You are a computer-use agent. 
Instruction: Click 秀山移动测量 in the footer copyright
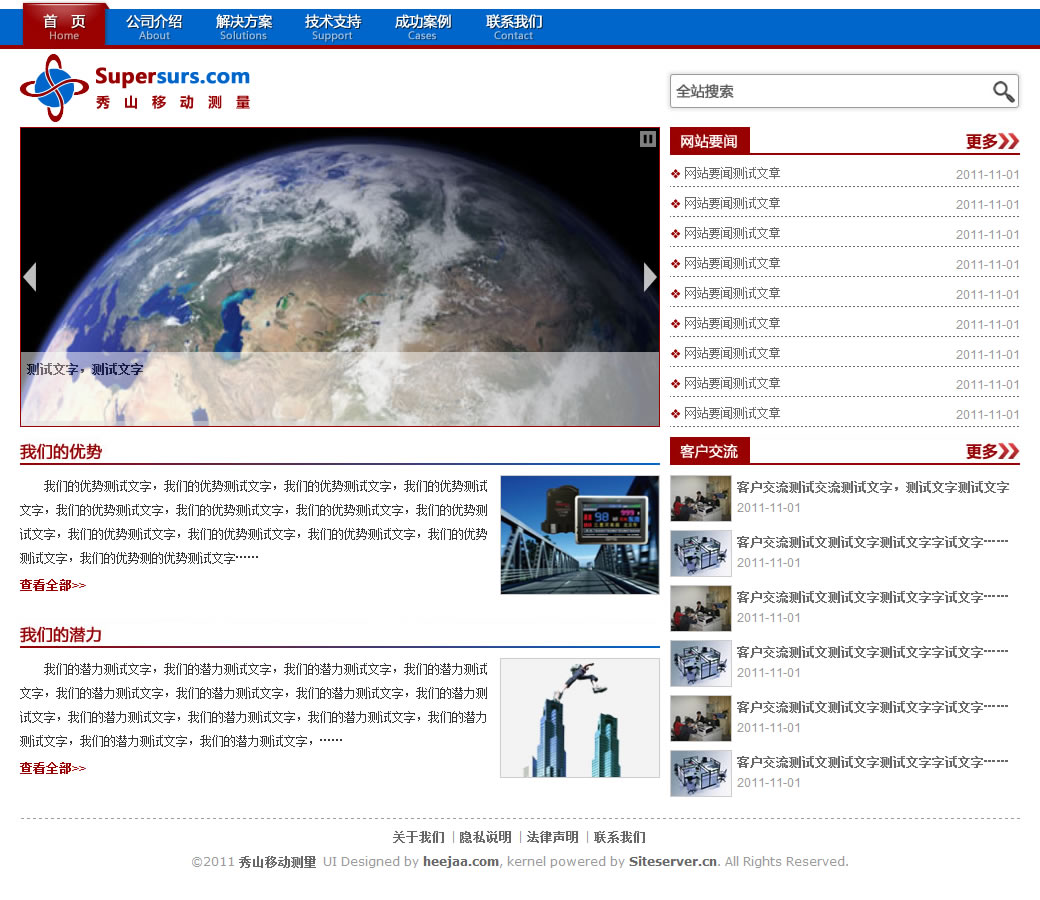click(x=277, y=862)
